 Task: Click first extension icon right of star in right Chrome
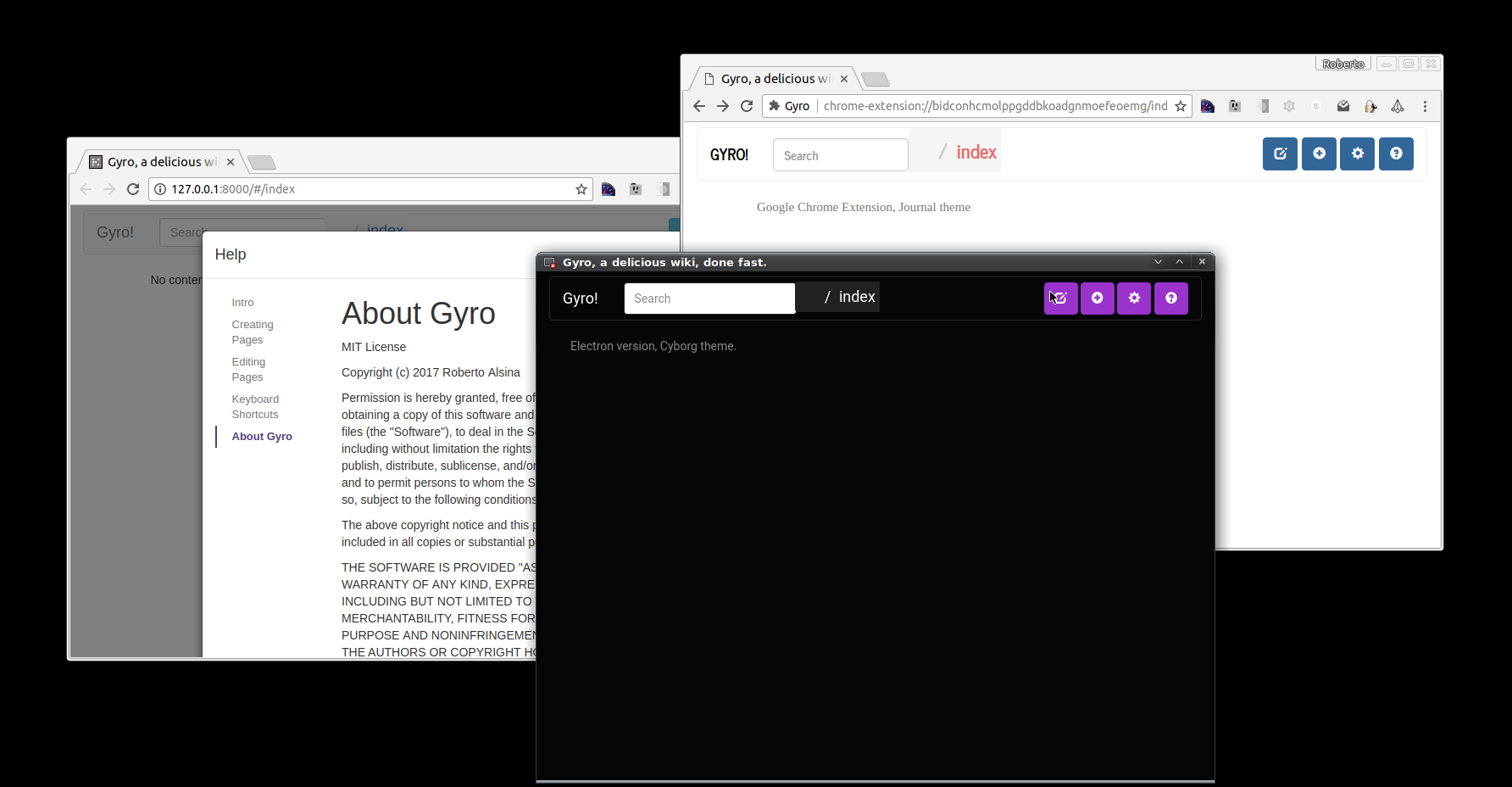pyautogui.click(x=1208, y=106)
